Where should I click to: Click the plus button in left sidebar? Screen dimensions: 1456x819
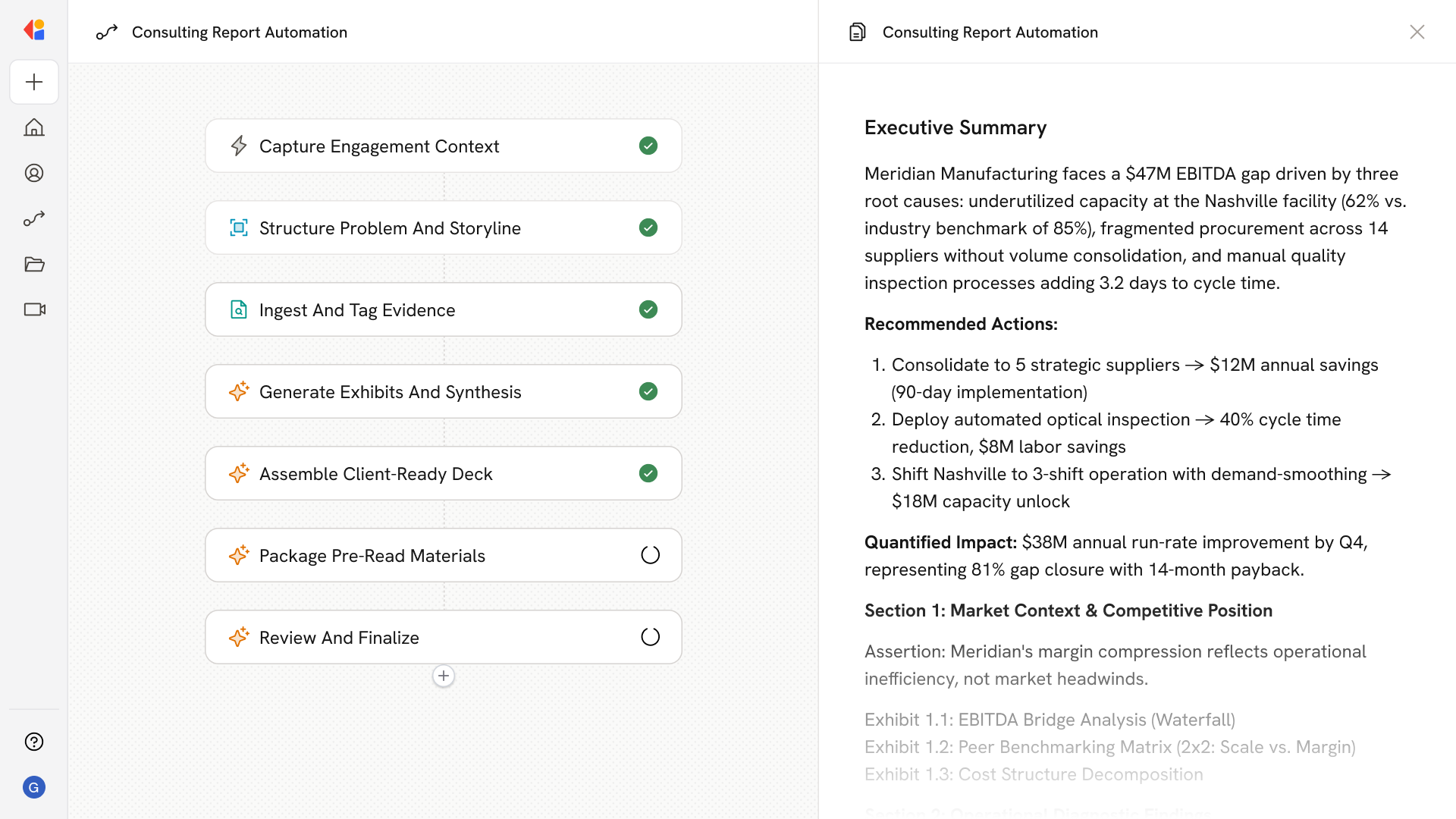tap(34, 82)
